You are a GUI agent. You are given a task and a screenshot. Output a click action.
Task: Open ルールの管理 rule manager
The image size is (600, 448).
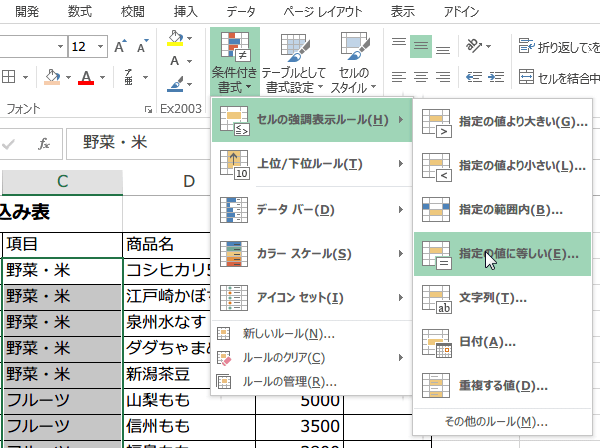tap(288, 381)
